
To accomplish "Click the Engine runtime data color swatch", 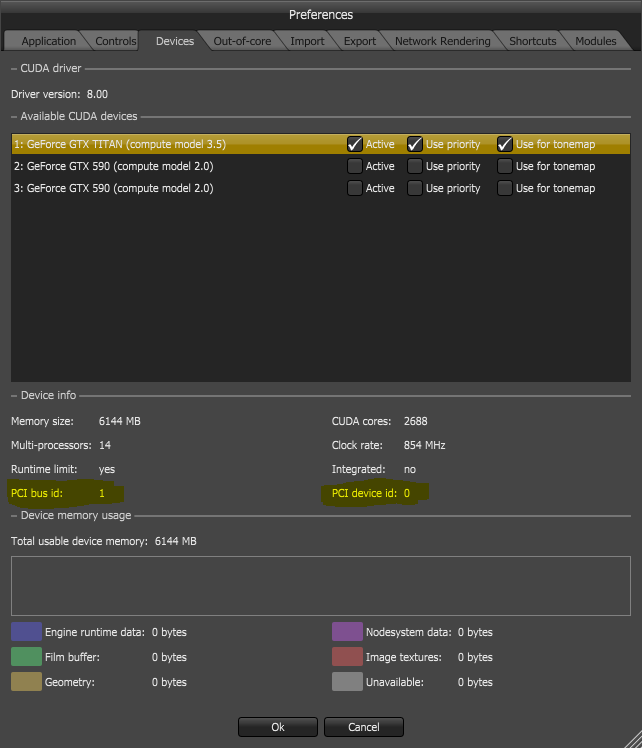I will [26, 631].
